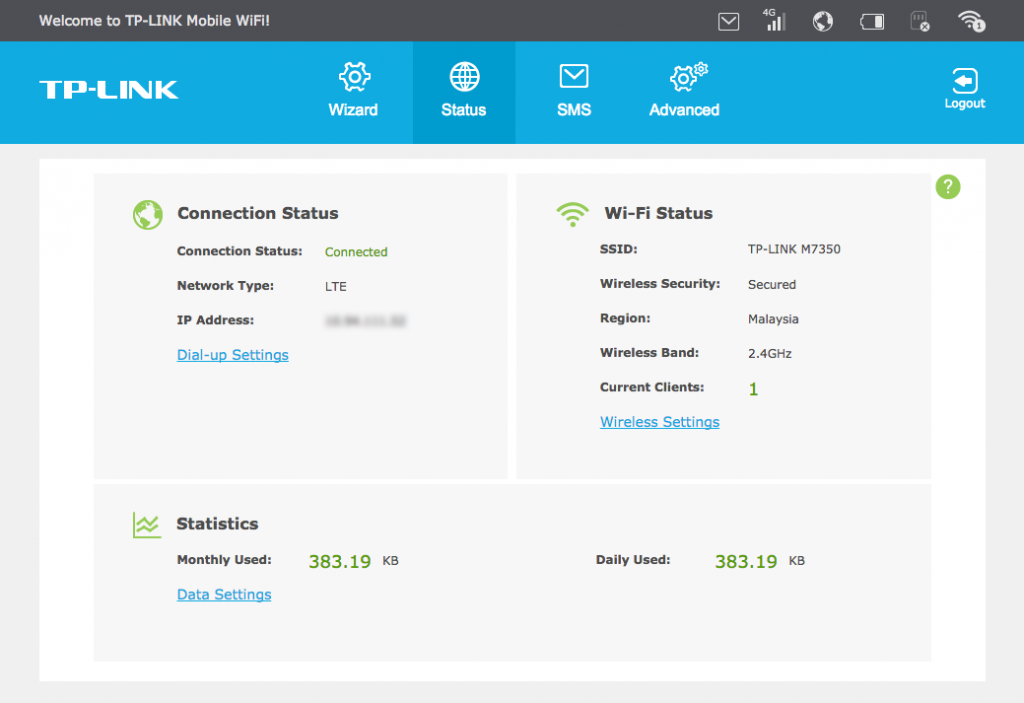Click the Current Clients count '1'
Screen dimensions: 1024x703
(x=753, y=389)
